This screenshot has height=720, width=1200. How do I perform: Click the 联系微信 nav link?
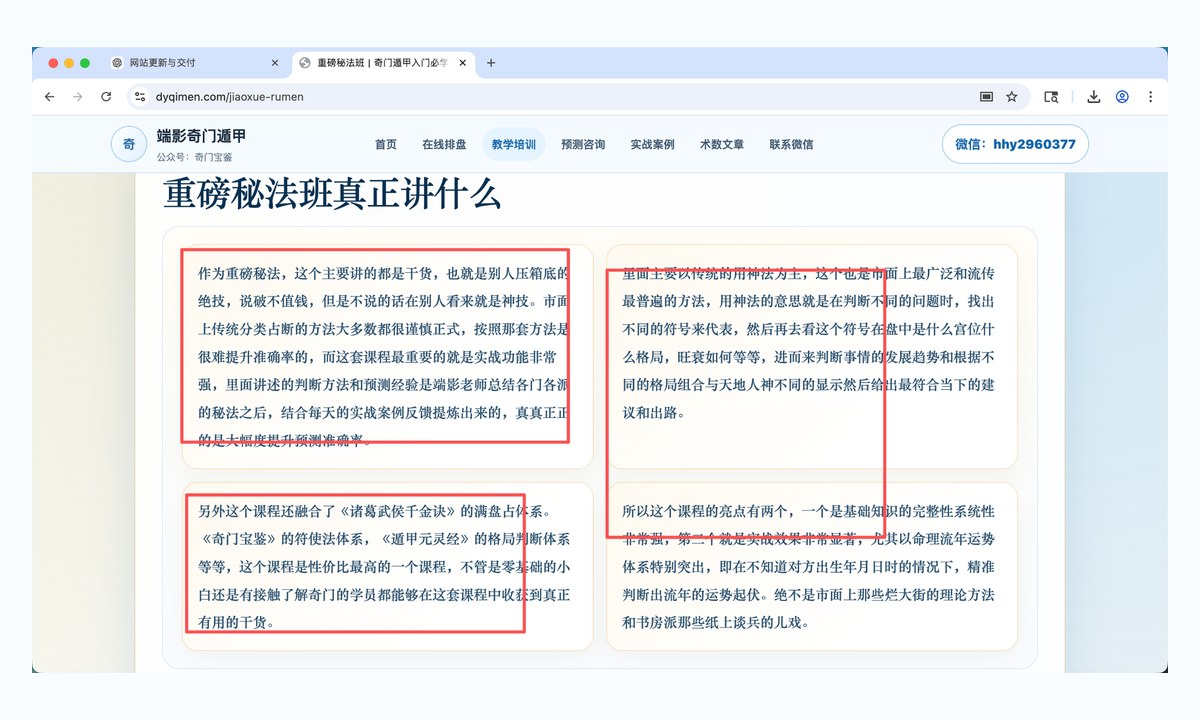[791, 144]
